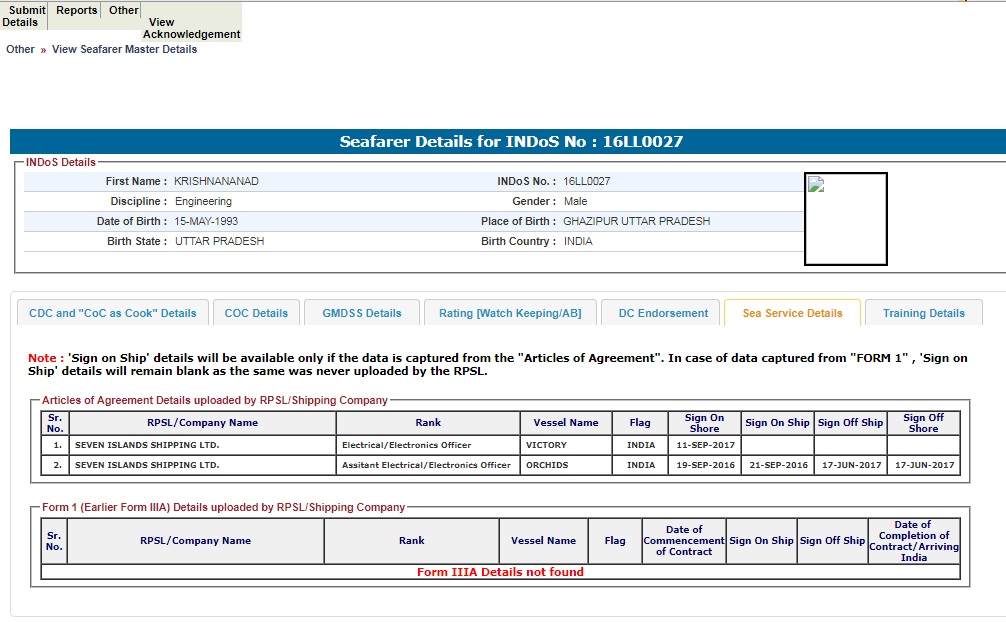
Task: Switch to CDC and CoC as Cook Details tab
Action: pyautogui.click(x=113, y=313)
